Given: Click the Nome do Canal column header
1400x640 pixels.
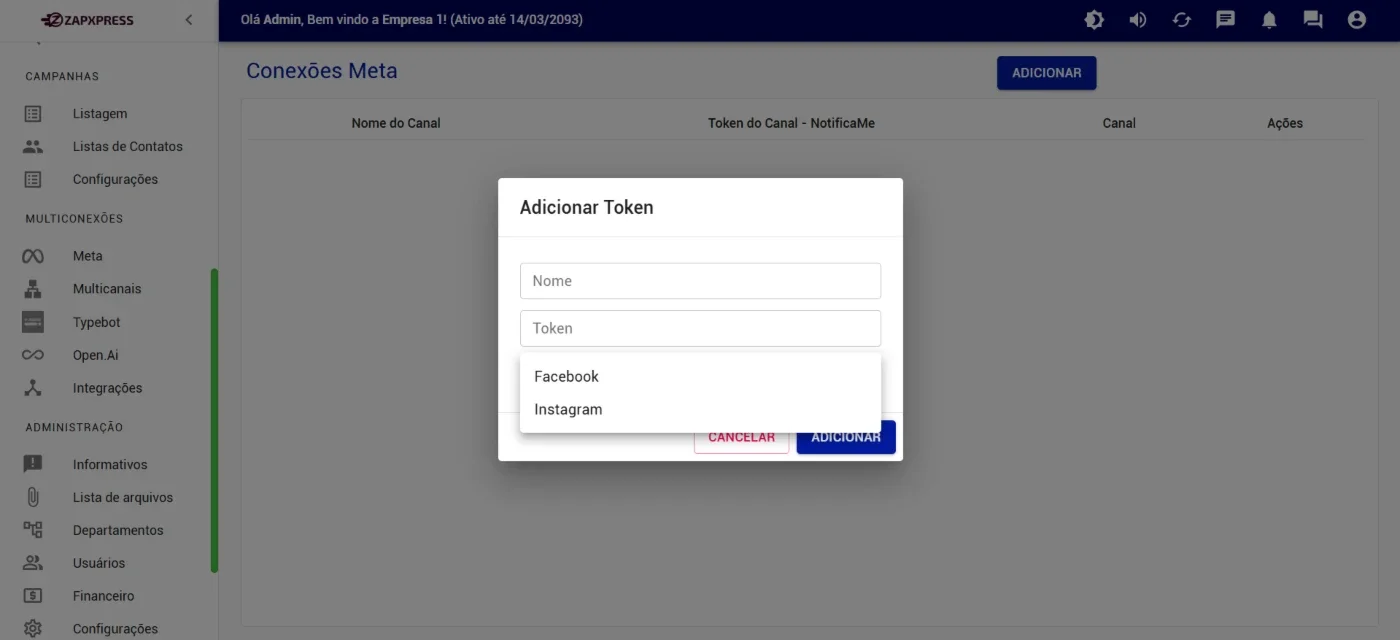Looking at the screenshot, I should [396, 123].
